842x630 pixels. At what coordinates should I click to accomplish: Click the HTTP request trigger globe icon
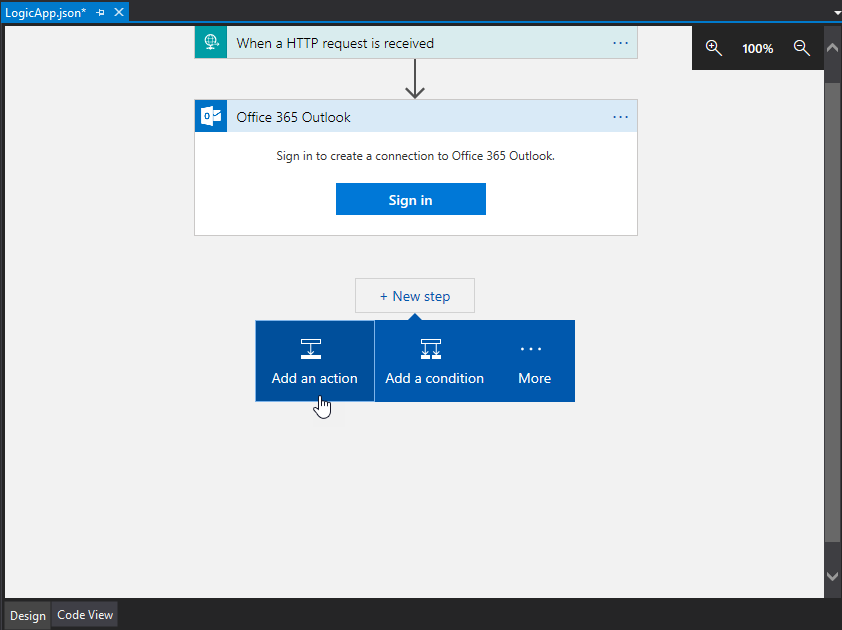(211, 43)
